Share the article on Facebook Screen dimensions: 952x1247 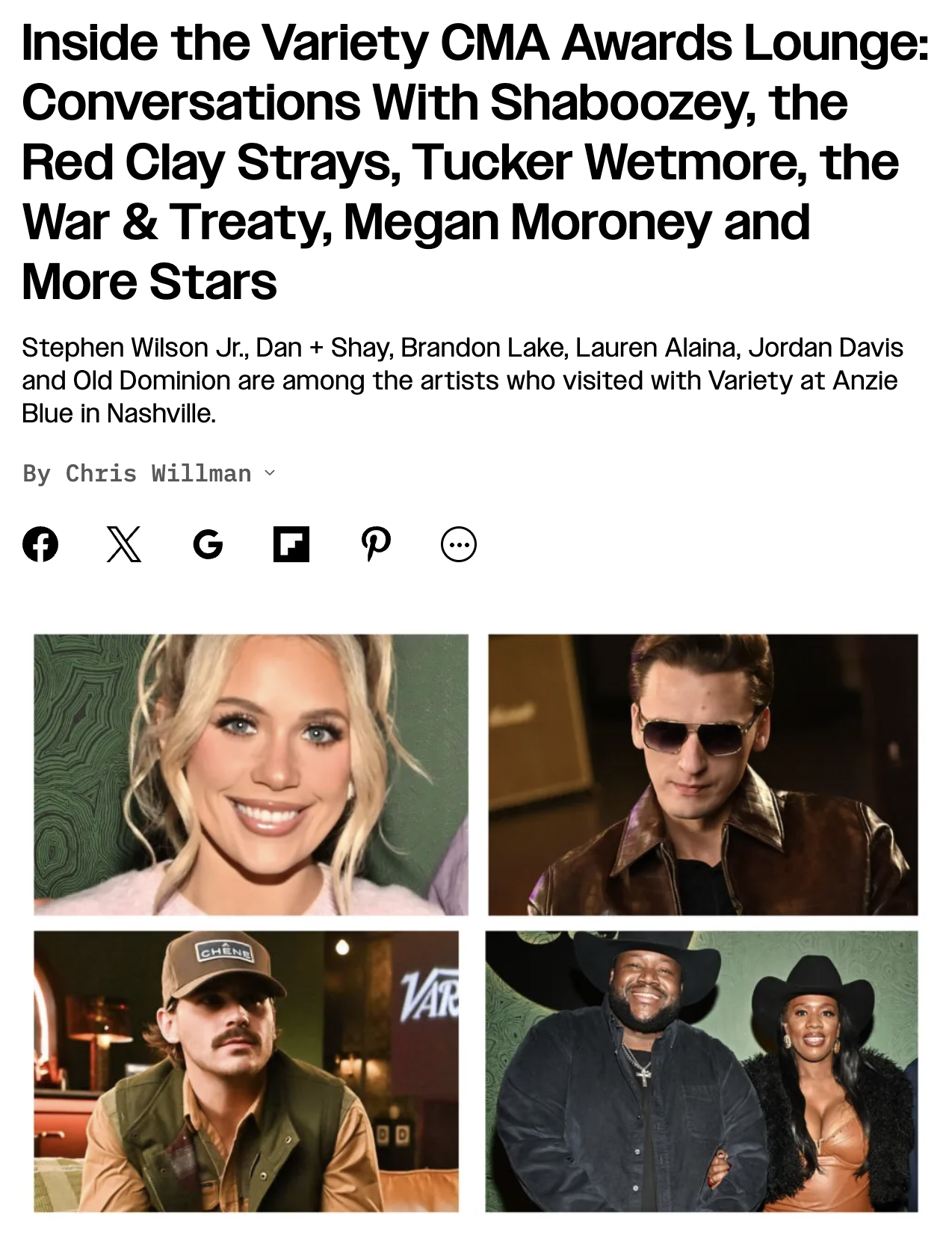pyautogui.click(x=40, y=544)
